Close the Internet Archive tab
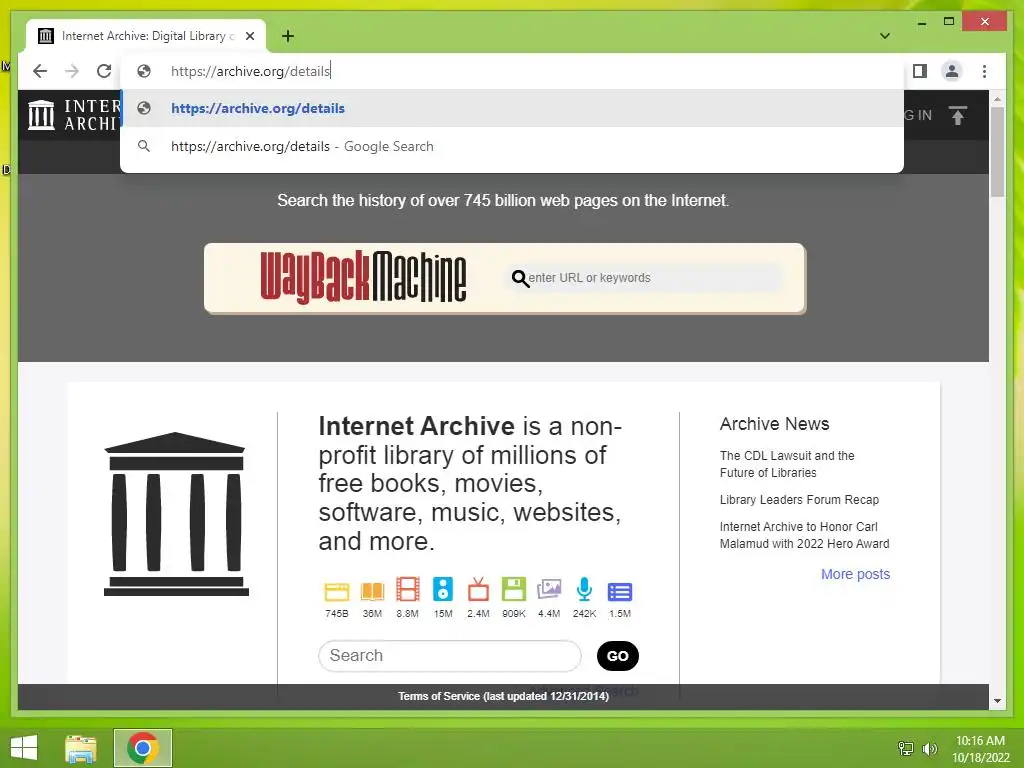 pos(250,36)
